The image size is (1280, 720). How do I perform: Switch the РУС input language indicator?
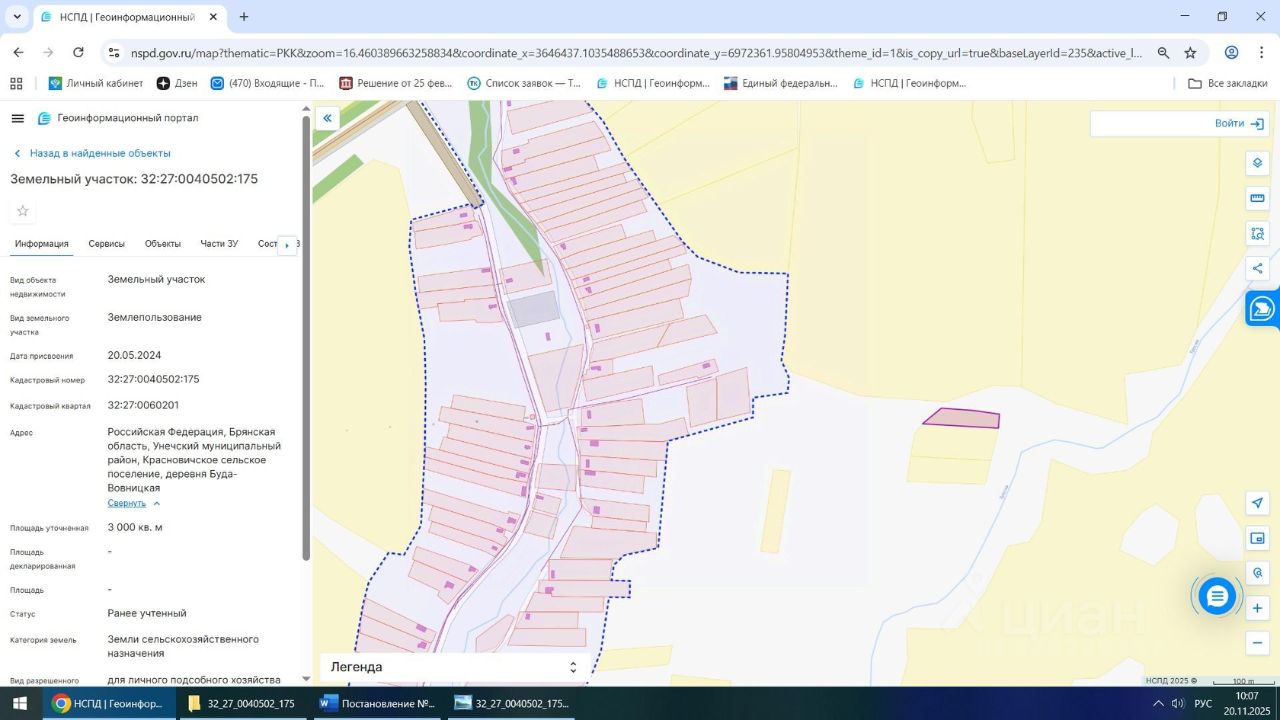(x=1203, y=704)
